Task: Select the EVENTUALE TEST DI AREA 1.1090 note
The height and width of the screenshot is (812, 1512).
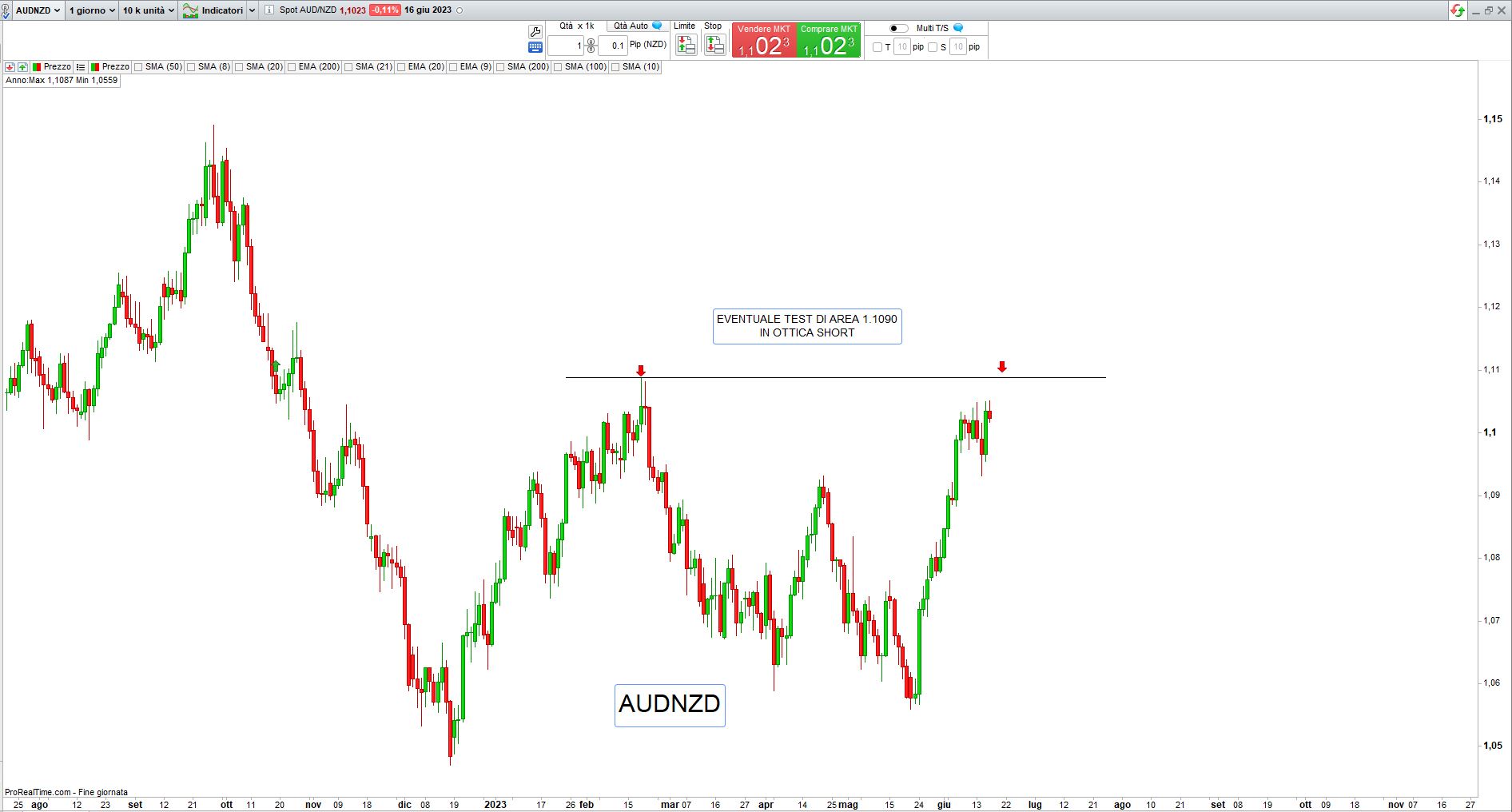Action: pos(807,326)
